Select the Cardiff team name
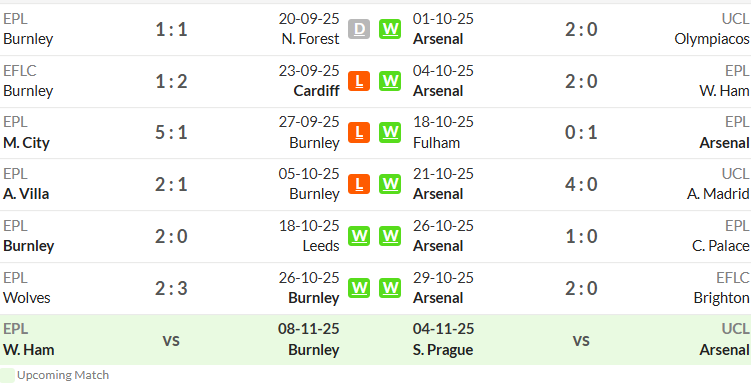The width and height of the screenshot is (751, 392). (x=316, y=91)
